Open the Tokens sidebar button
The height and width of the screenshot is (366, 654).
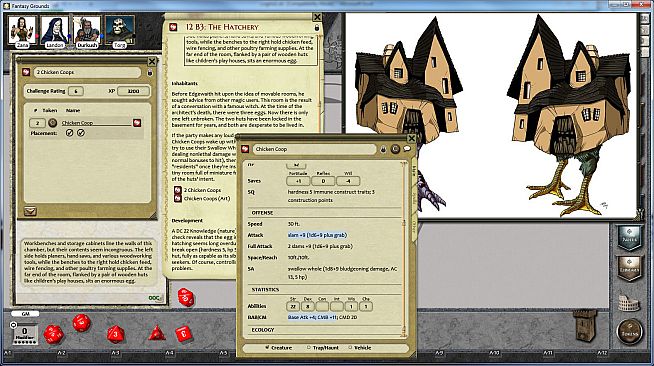tap(630, 332)
